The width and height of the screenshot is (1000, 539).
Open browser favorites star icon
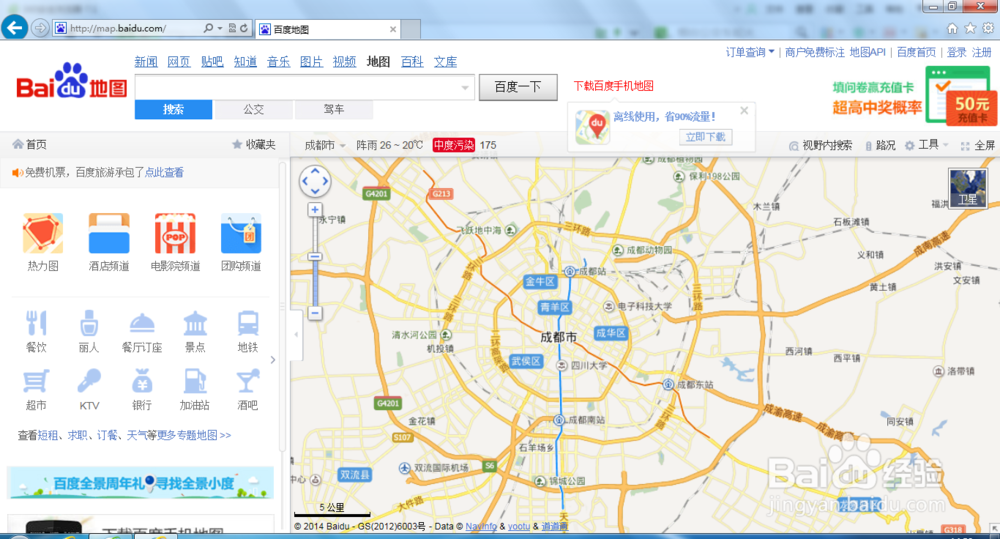point(970,28)
